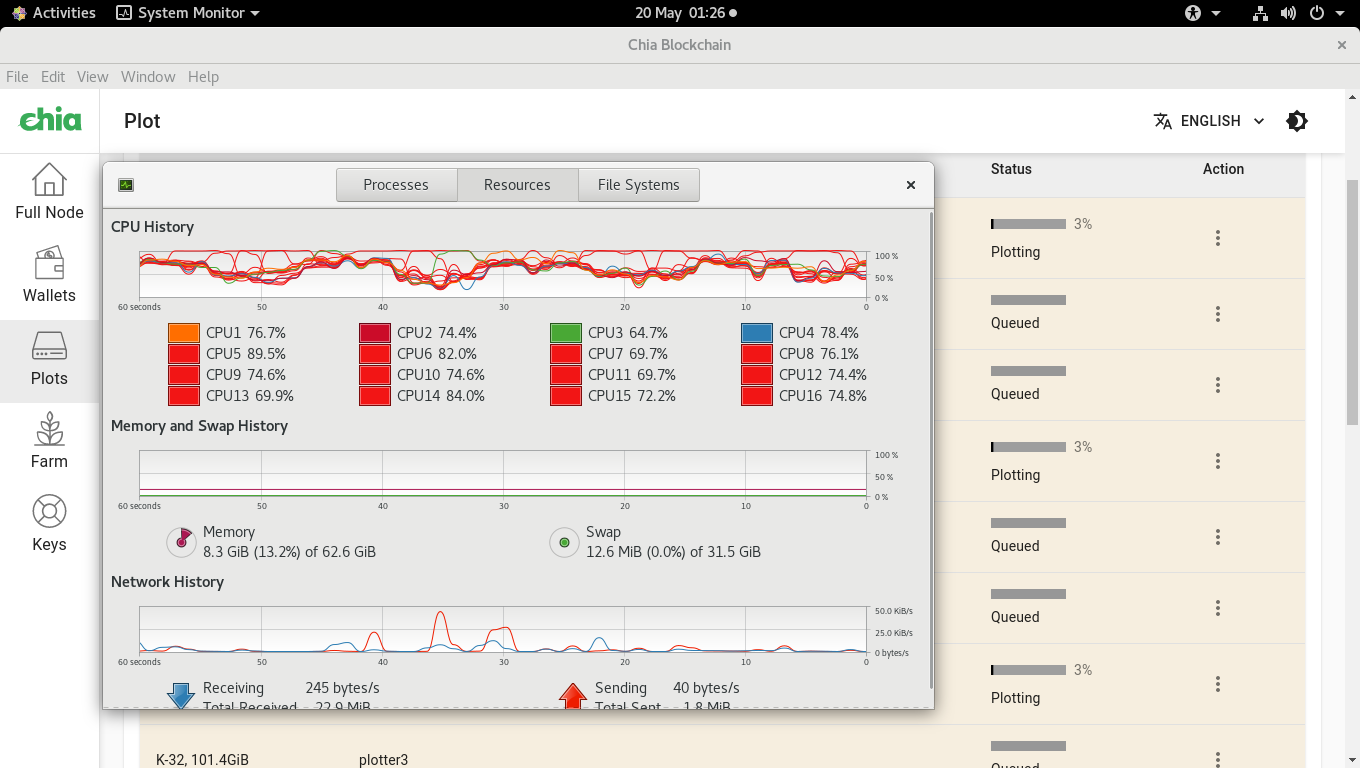The height and width of the screenshot is (768, 1360).
Task: Pick color for CPU1 swatch
Action: coord(184,333)
